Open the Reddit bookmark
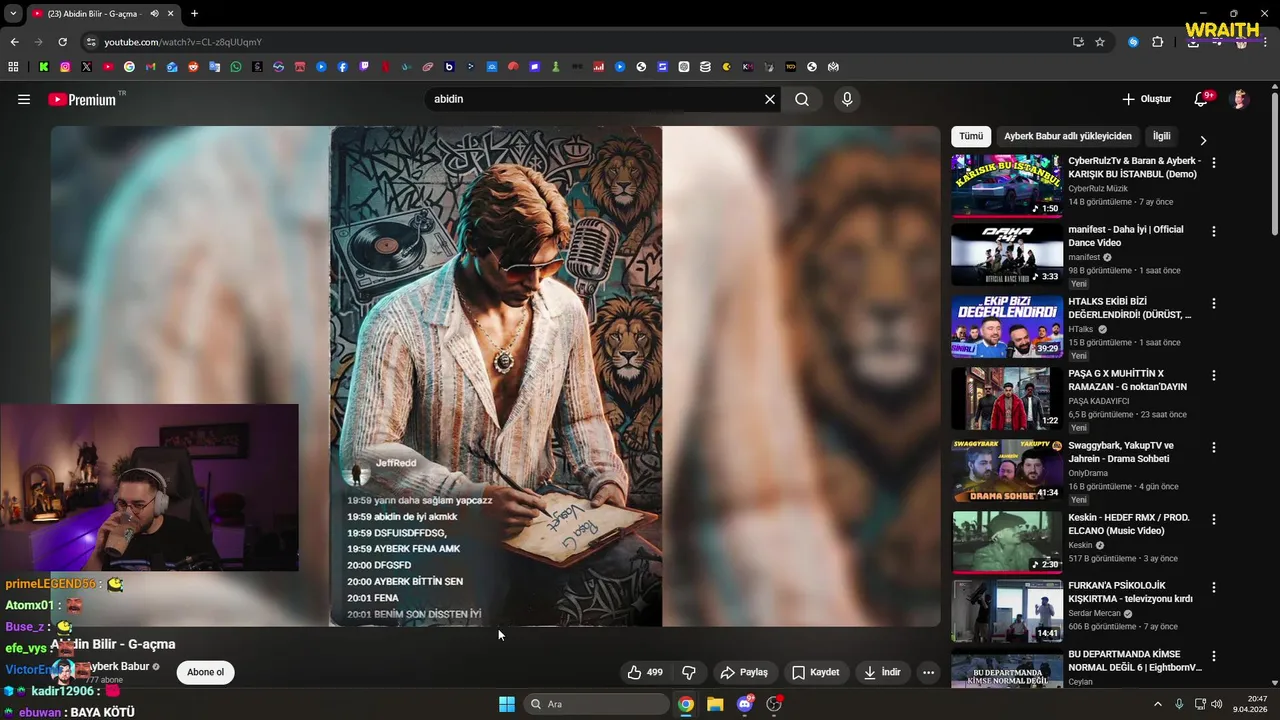This screenshot has height=720, width=1280. pyautogui.click(x=193, y=67)
